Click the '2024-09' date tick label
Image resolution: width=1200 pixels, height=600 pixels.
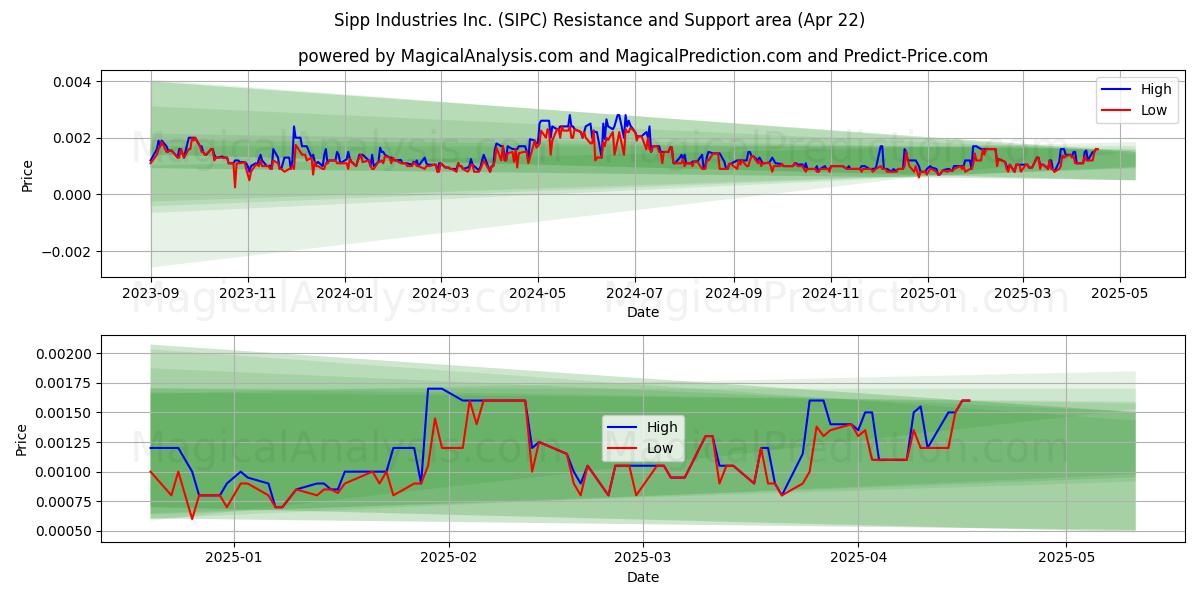(x=733, y=295)
